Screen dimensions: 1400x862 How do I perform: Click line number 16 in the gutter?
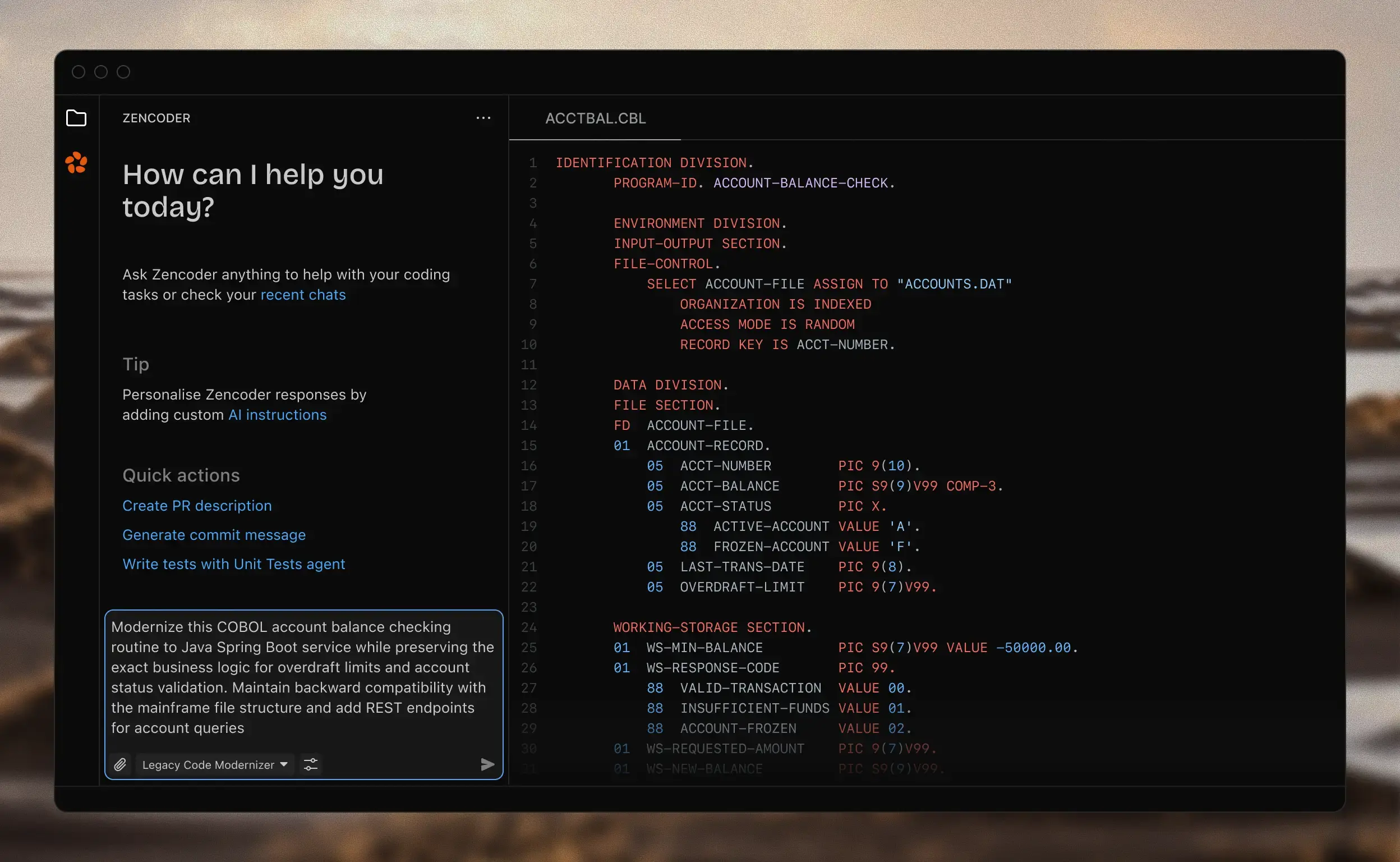(529, 466)
